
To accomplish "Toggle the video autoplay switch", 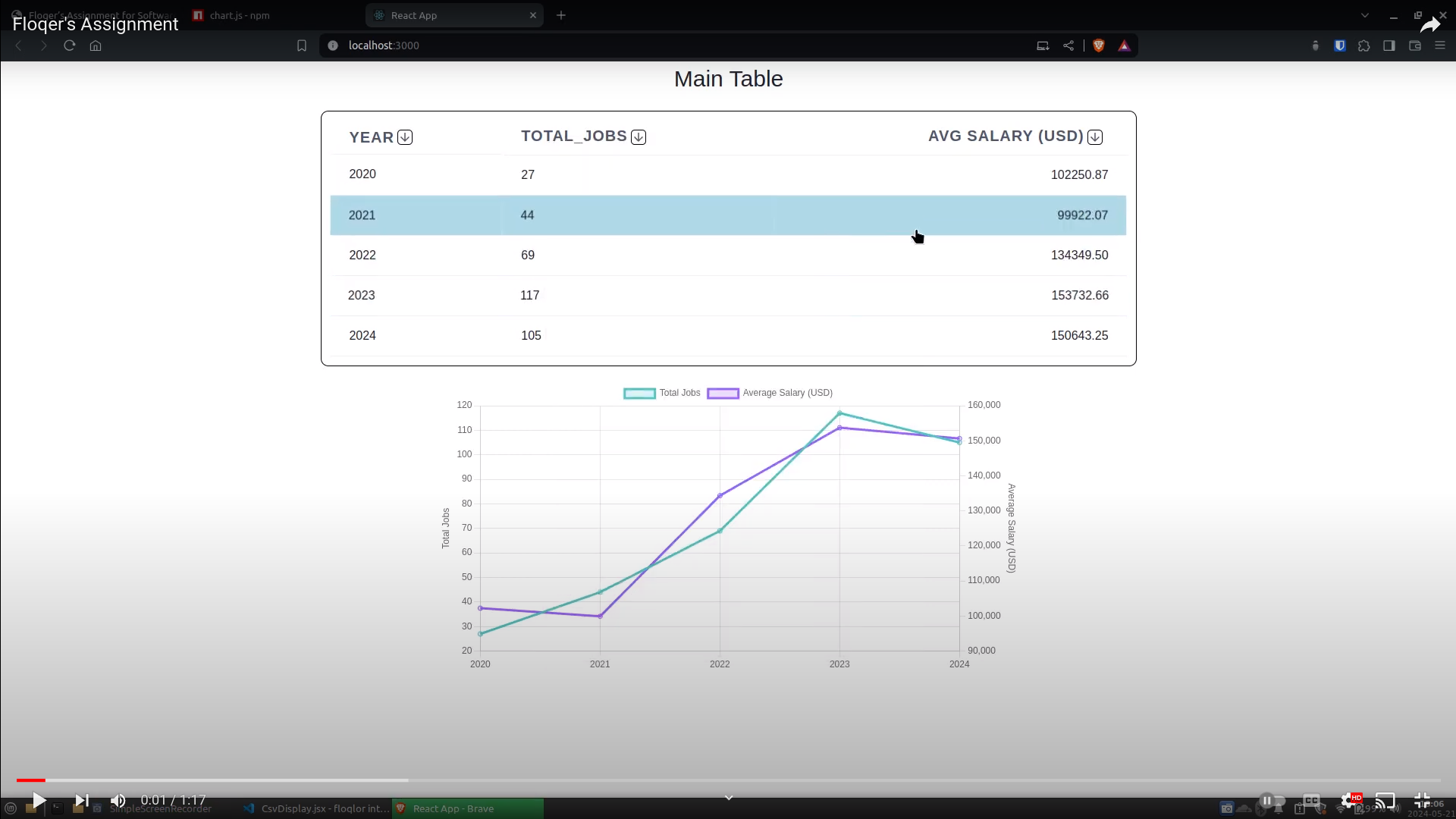I will tap(1272, 800).
